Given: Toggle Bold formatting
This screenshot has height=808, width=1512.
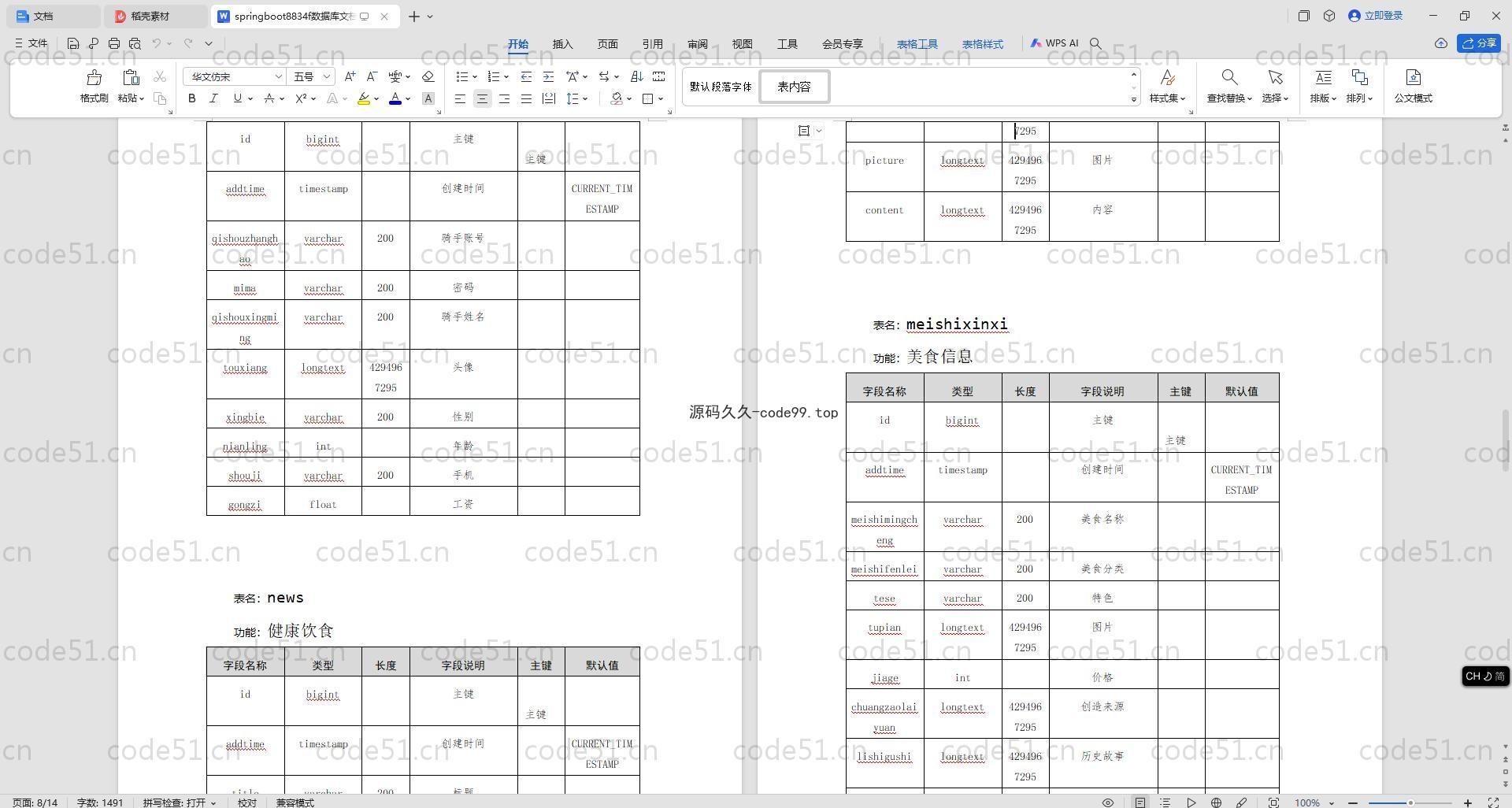Looking at the screenshot, I should tap(191, 98).
